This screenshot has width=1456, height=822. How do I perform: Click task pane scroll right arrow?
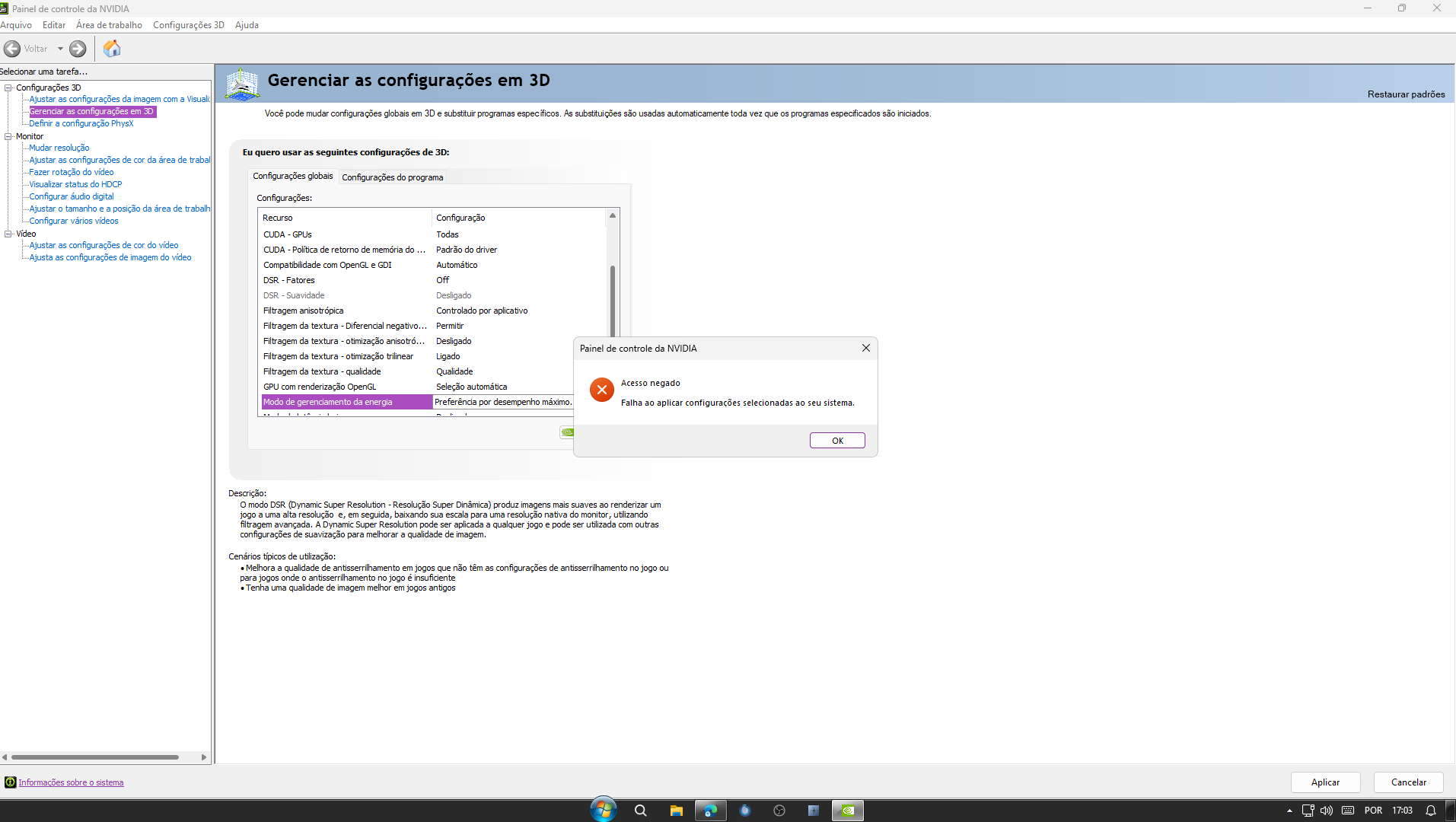pyautogui.click(x=203, y=757)
